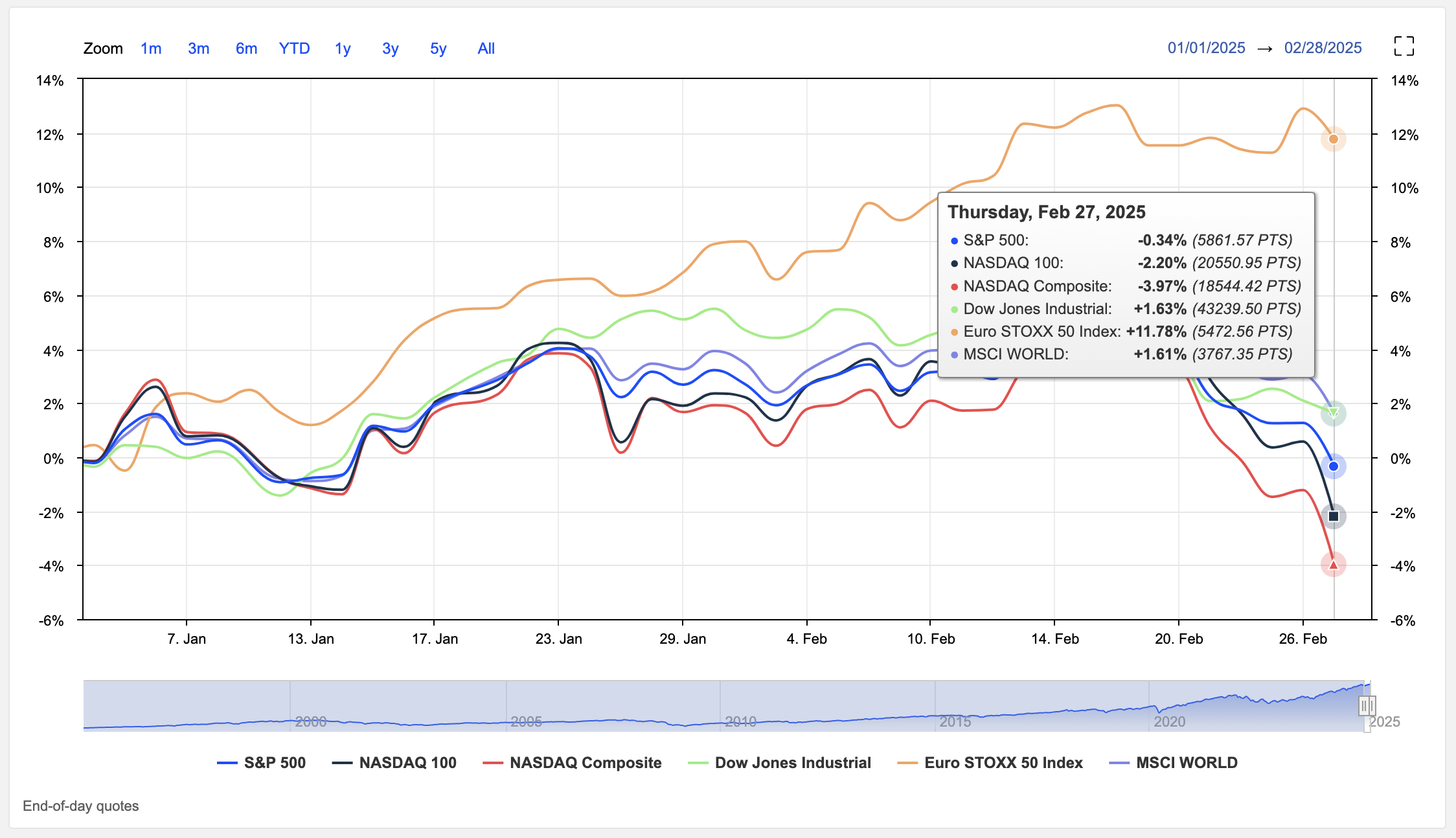The height and width of the screenshot is (838, 1456).
Task: Toggle NASDAQ 100 series in legend
Action: 394,763
